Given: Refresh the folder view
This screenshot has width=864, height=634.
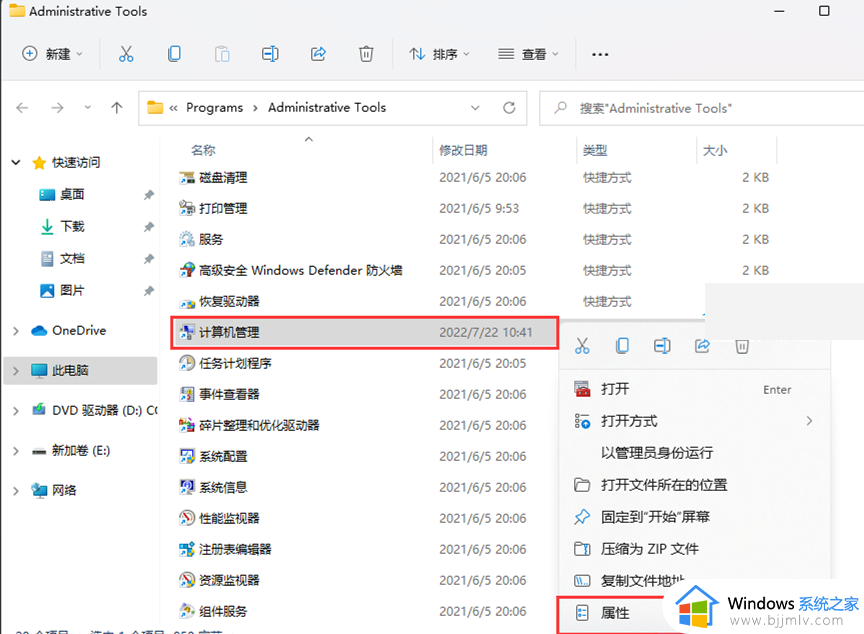Looking at the screenshot, I should click(509, 107).
